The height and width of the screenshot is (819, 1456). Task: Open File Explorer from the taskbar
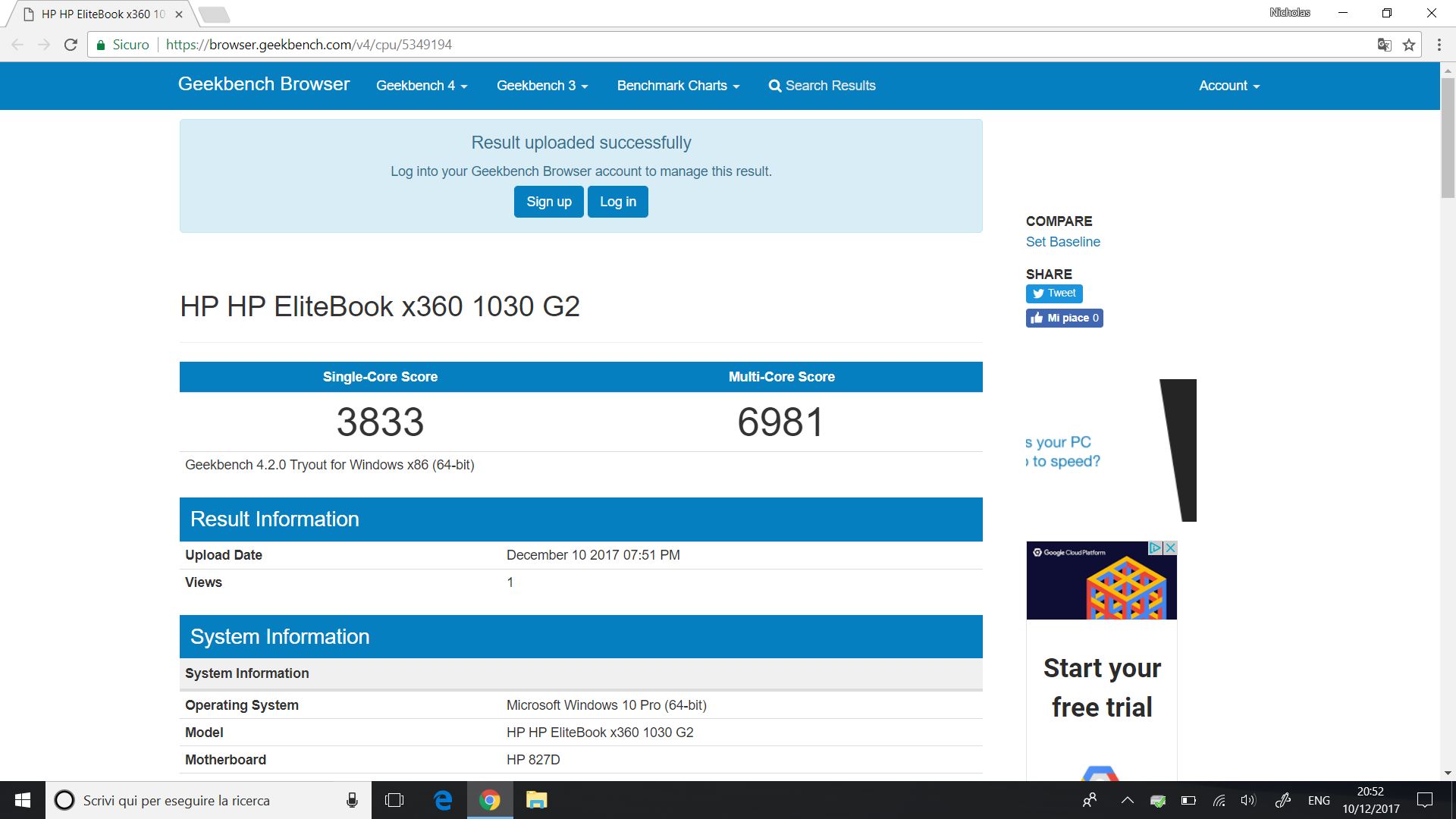(537, 800)
